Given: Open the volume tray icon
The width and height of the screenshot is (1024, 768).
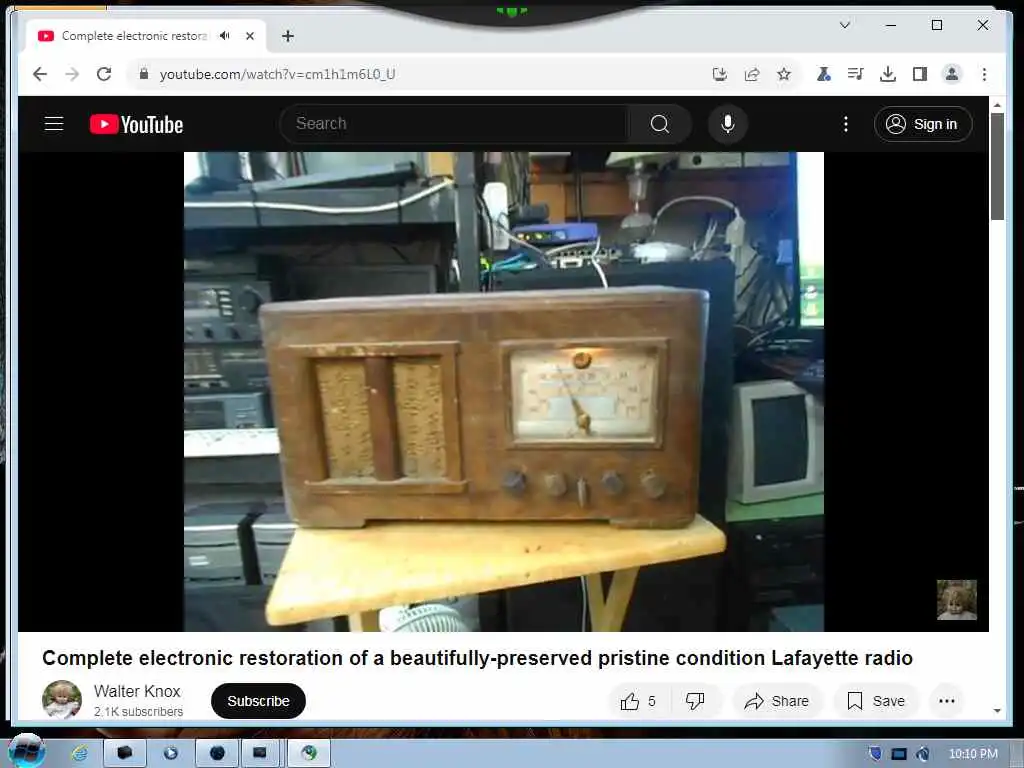Looking at the screenshot, I should [x=923, y=754].
